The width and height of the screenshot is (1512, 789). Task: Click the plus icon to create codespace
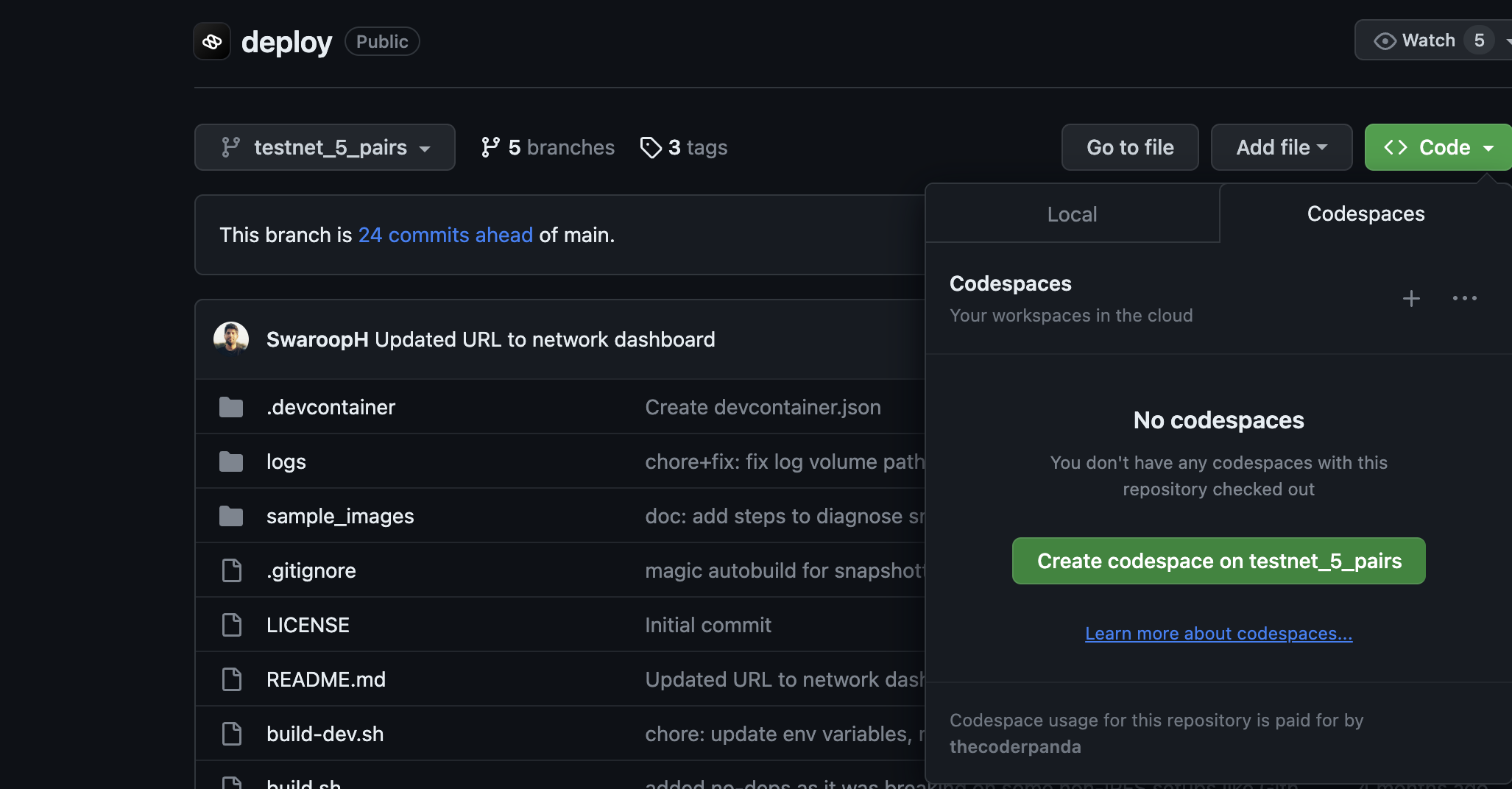[x=1411, y=298]
